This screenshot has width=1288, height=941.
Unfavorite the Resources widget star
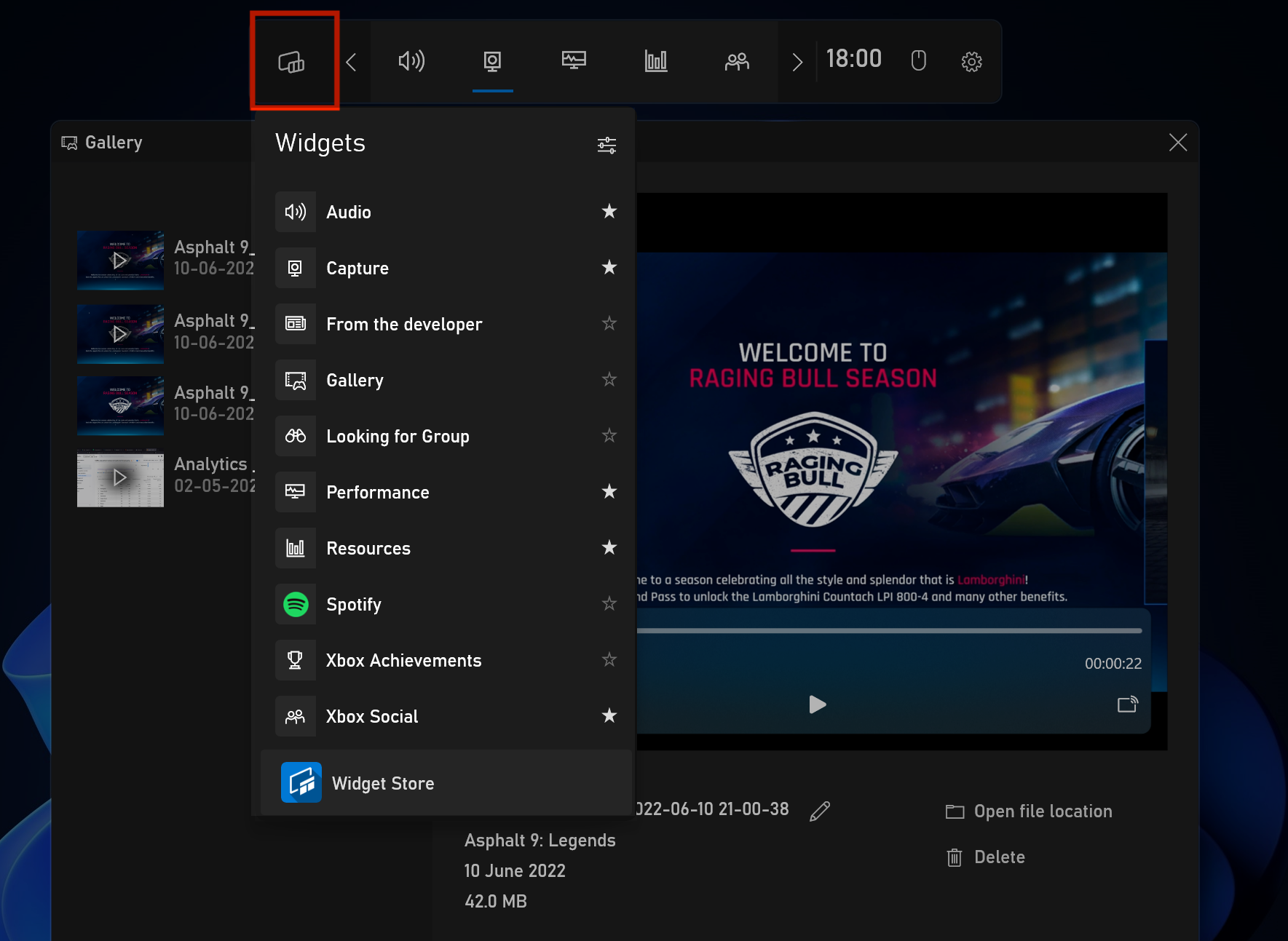609,547
